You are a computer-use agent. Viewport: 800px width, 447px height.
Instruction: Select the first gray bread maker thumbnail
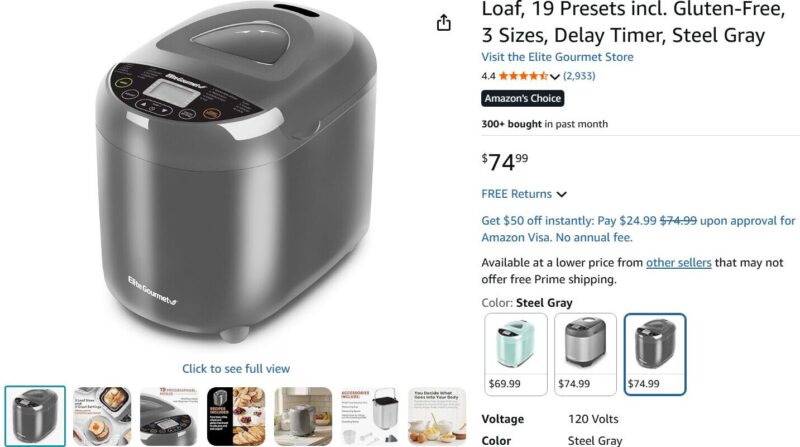point(35,416)
